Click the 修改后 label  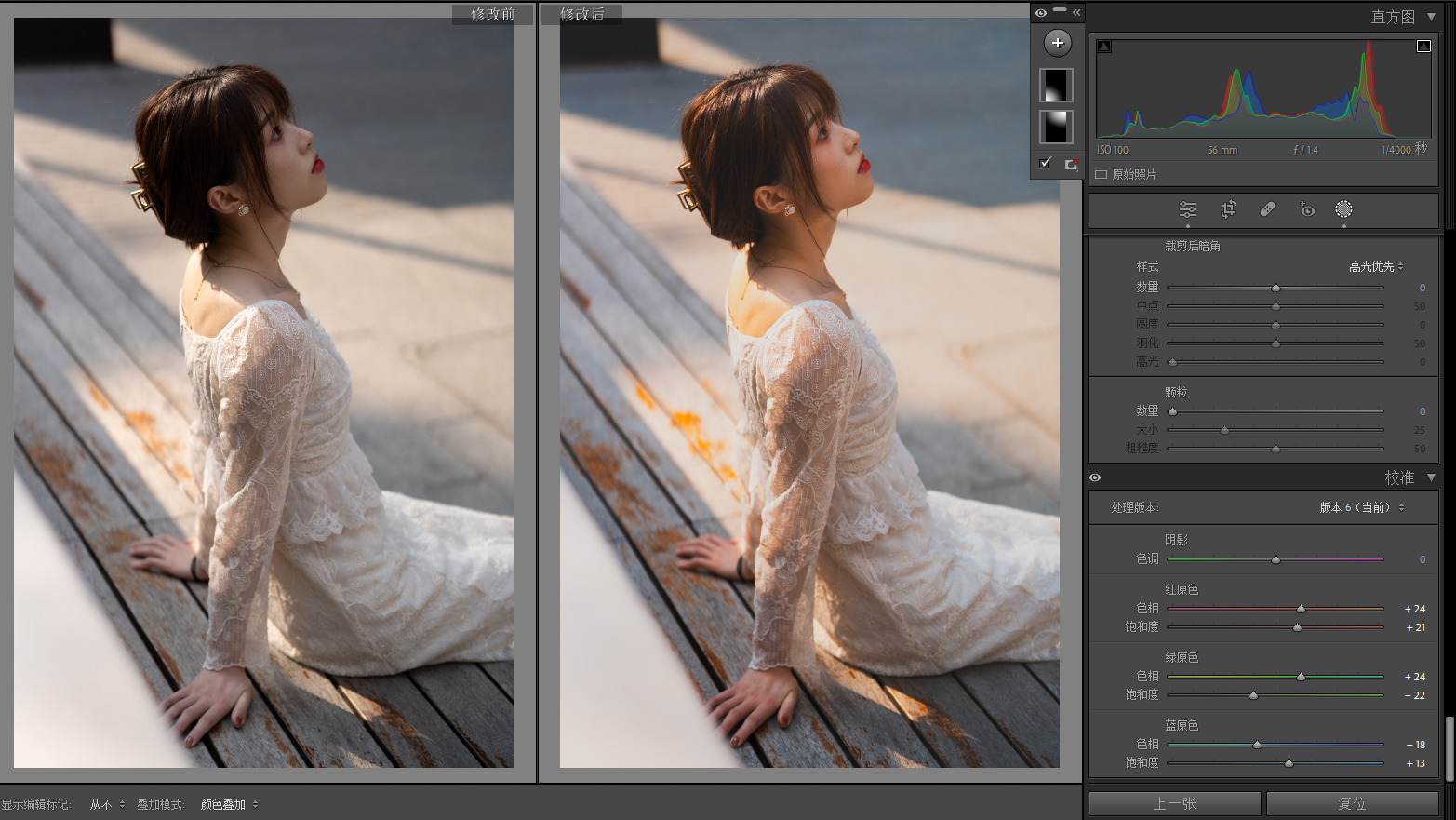(x=582, y=14)
